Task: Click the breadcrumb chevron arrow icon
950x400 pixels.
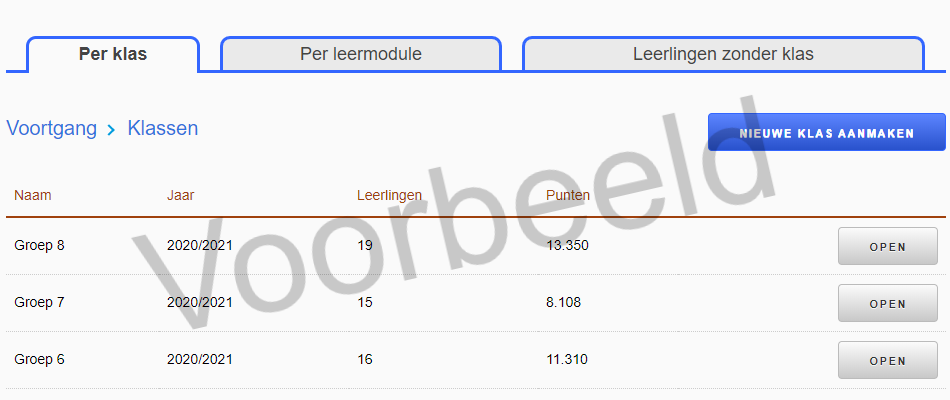Action: coord(111,129)
